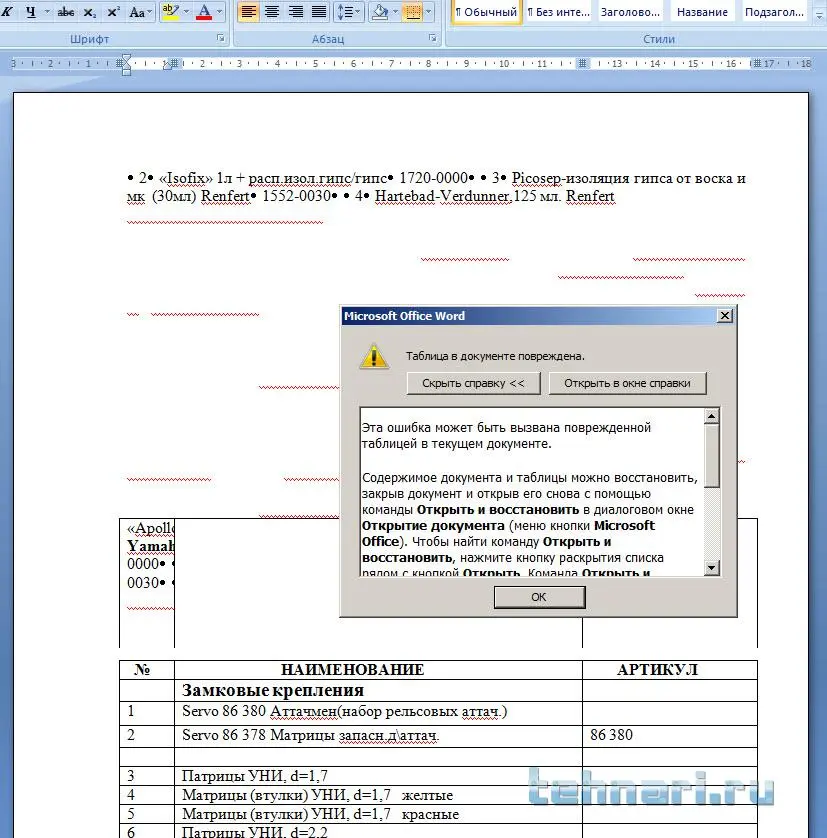Toggle strikethrough text formatting
The height and width of the screenshot is (838, 827).
[66, 11]
